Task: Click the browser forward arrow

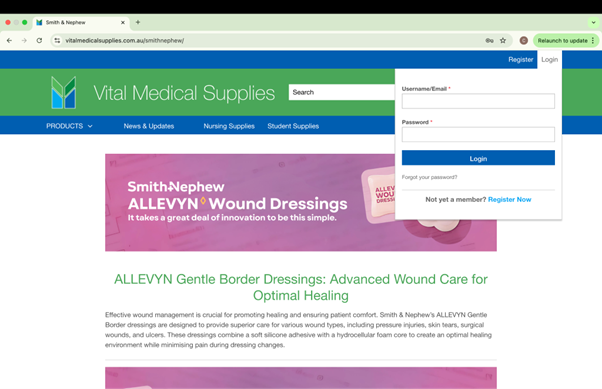Action: click(x=24, y=40)
